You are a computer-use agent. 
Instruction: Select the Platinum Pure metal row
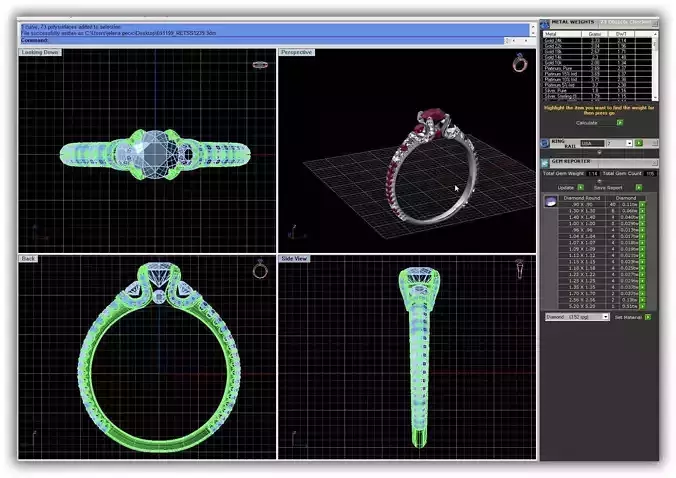pyautogui.click(x=597, y=69)
